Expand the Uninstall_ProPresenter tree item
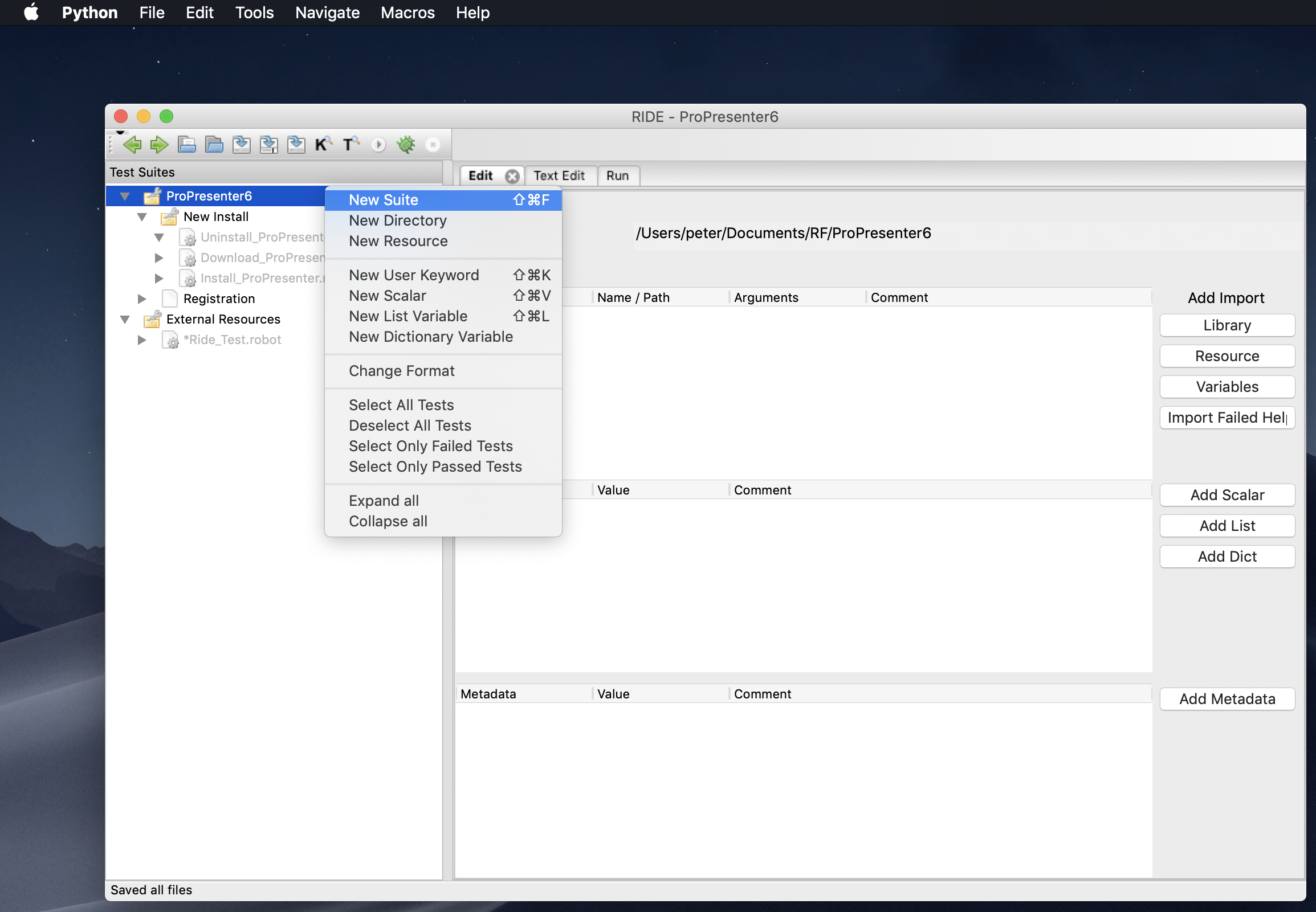This screenshot has height=912, width=1316. pos(159,237)
